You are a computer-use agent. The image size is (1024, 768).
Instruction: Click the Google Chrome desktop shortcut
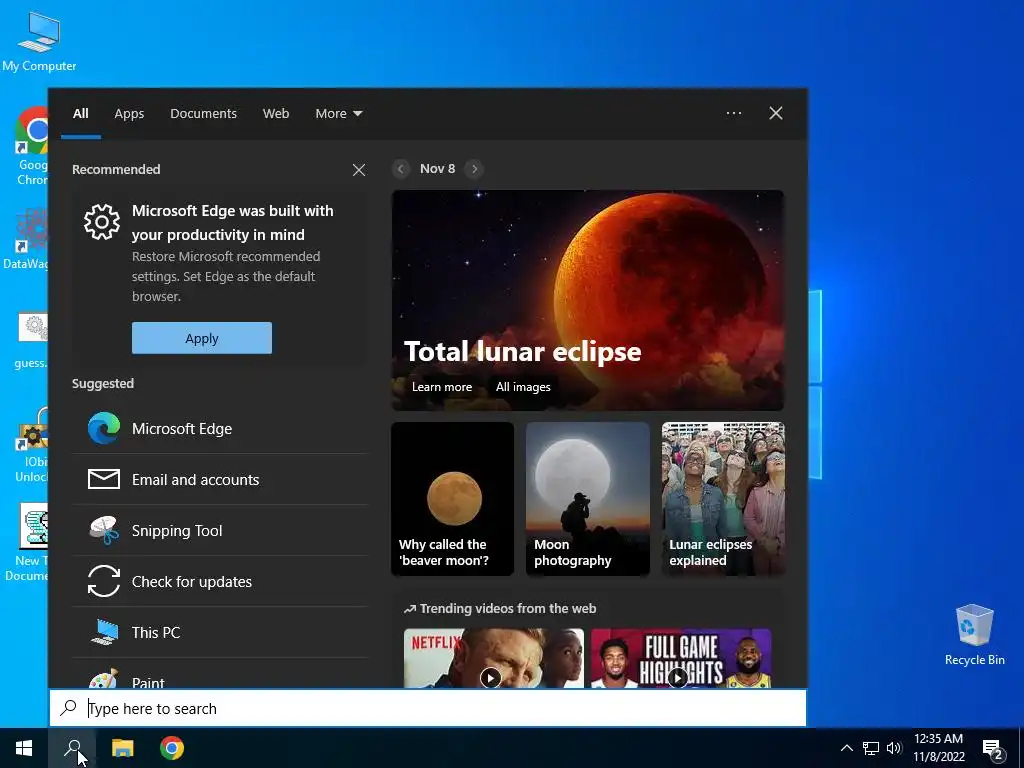coord(31,146)
